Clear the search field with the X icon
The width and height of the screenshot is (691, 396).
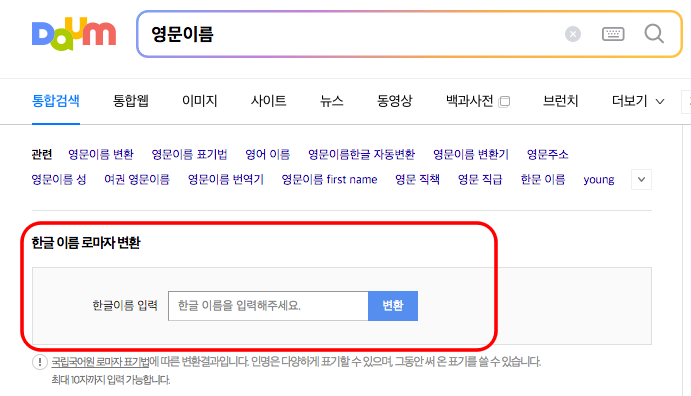pyautogui.click(x=572, y=34)
